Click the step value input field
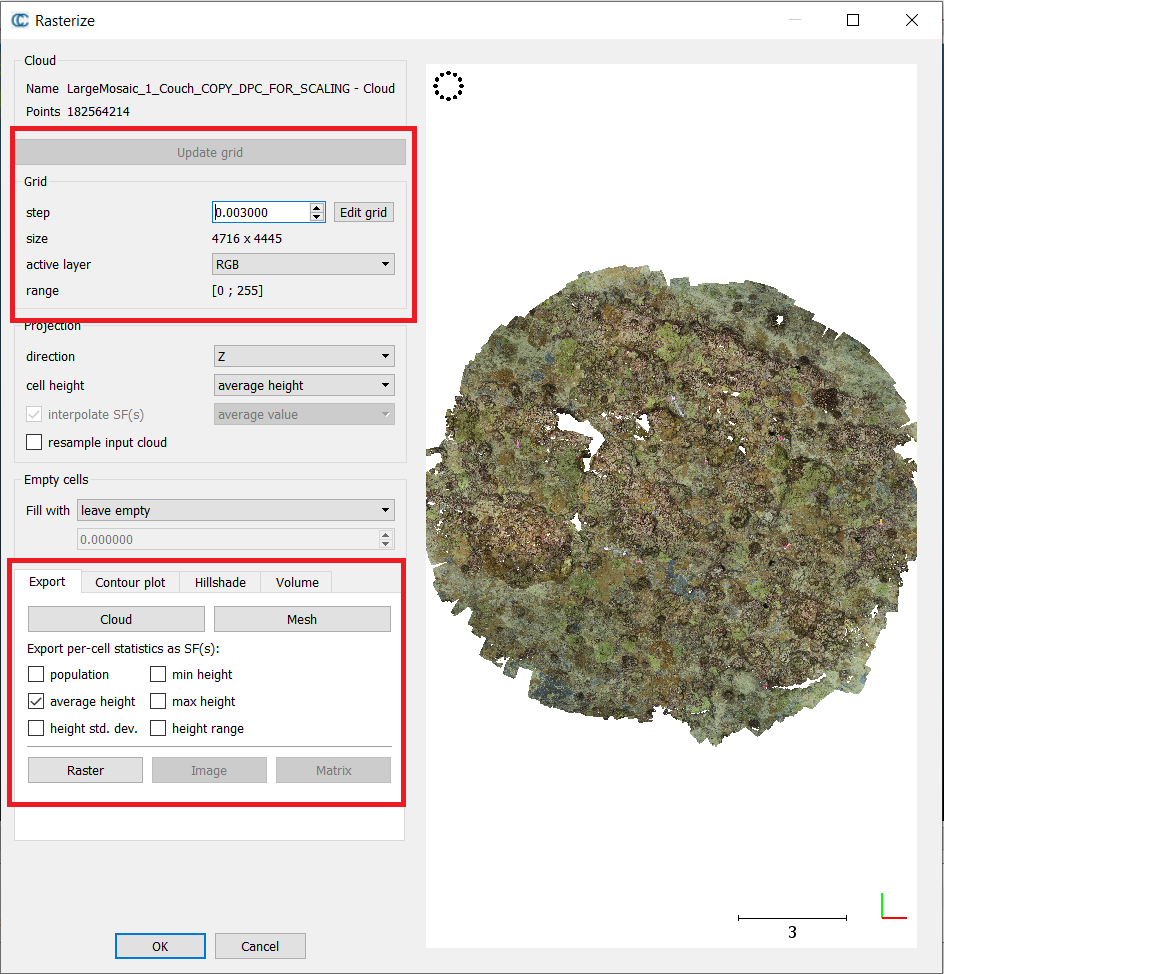This screenshot has width=1152, height=974. pyautogui.click(x=260, y=212)
